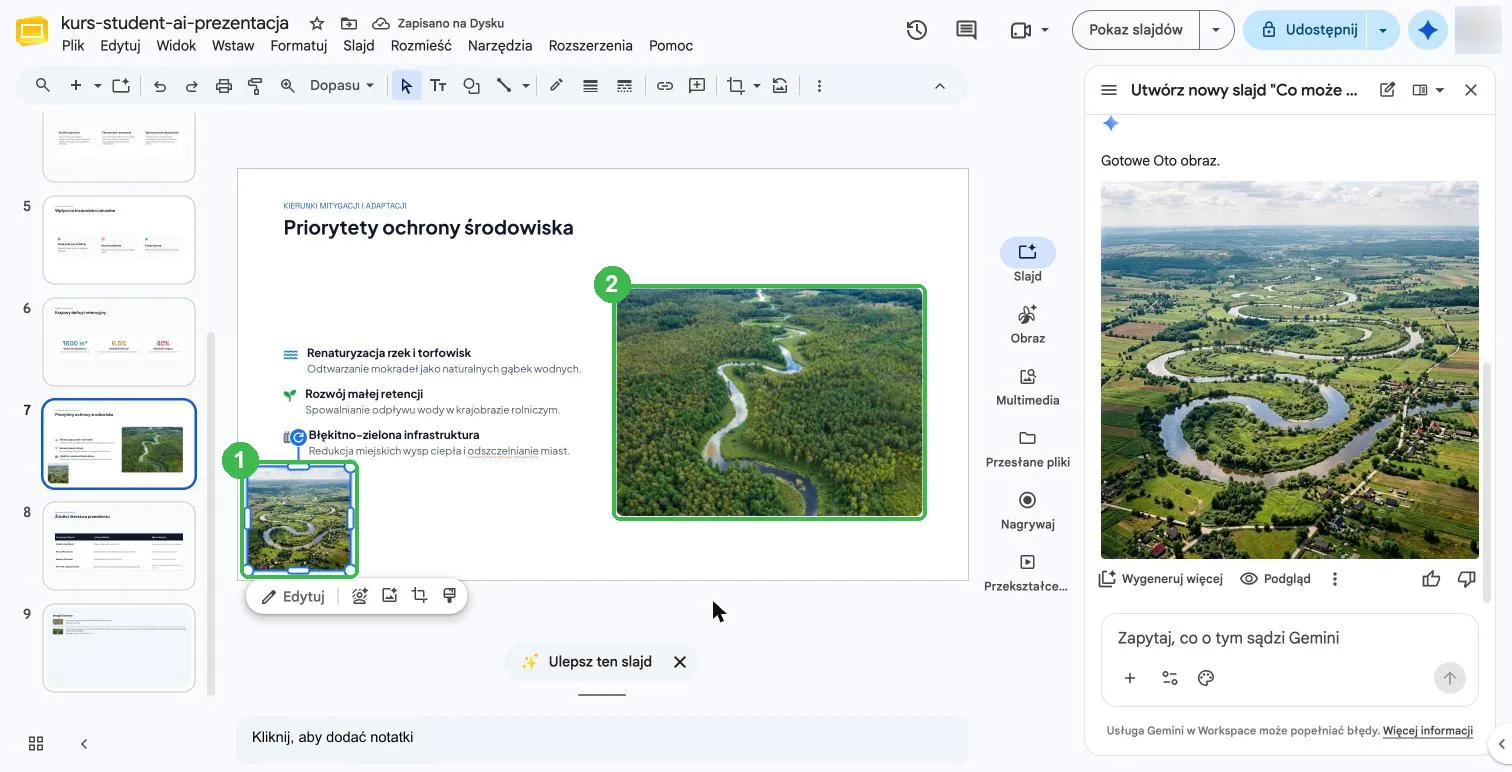Open version history clock icon

916,30
